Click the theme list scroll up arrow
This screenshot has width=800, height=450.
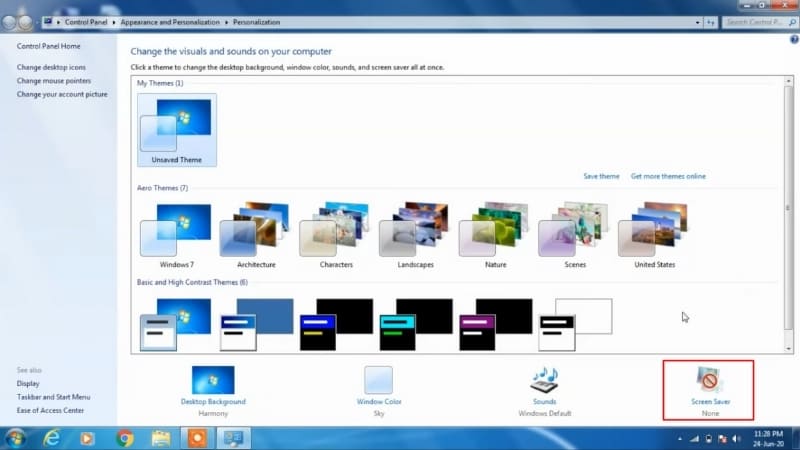[x=789, y=81]
